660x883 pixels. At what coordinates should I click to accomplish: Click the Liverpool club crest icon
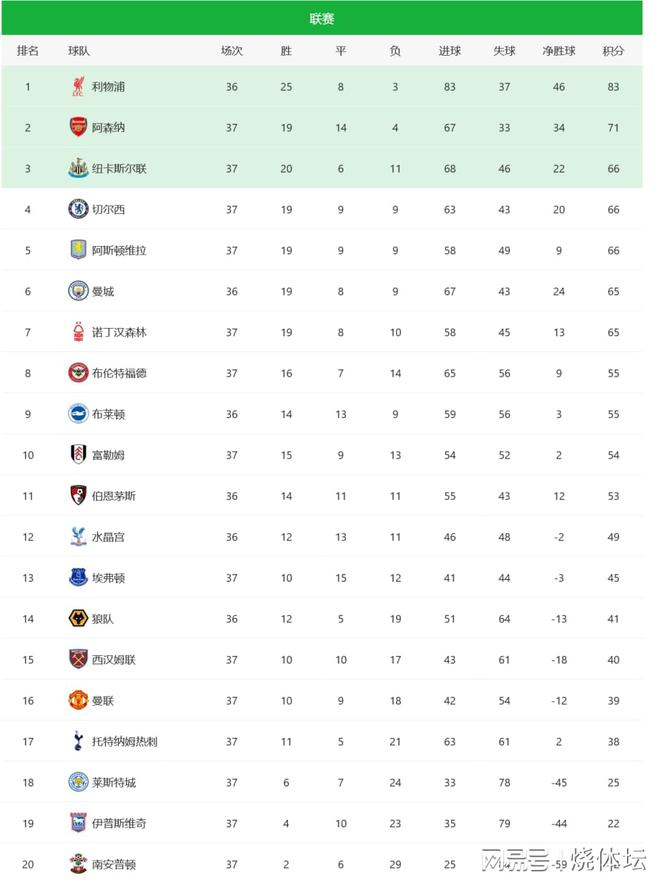(77, 87)
